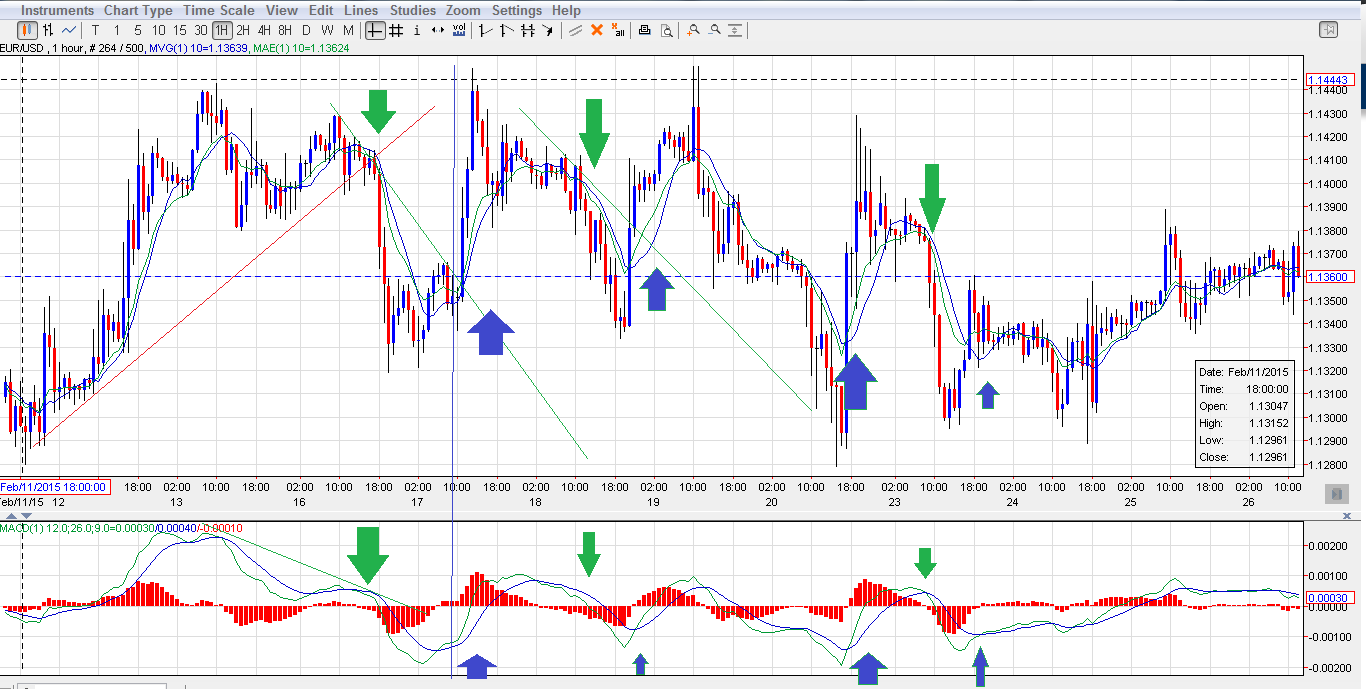This screenshot has height=689, width=1366.
Task: Close the MACD panel with blue X
Action: (x=1346, y=516)
